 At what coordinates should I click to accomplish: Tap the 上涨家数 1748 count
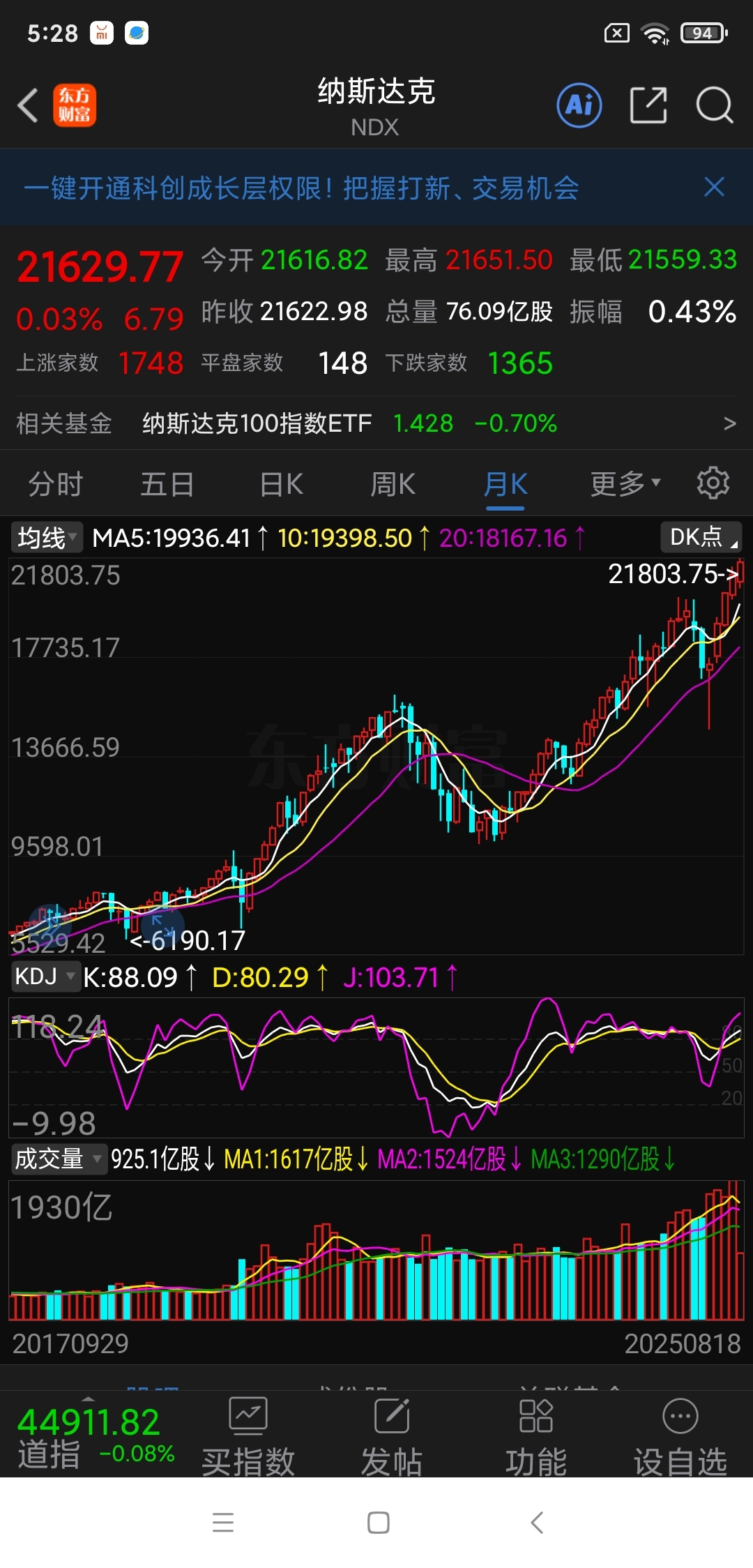(151, 363)
